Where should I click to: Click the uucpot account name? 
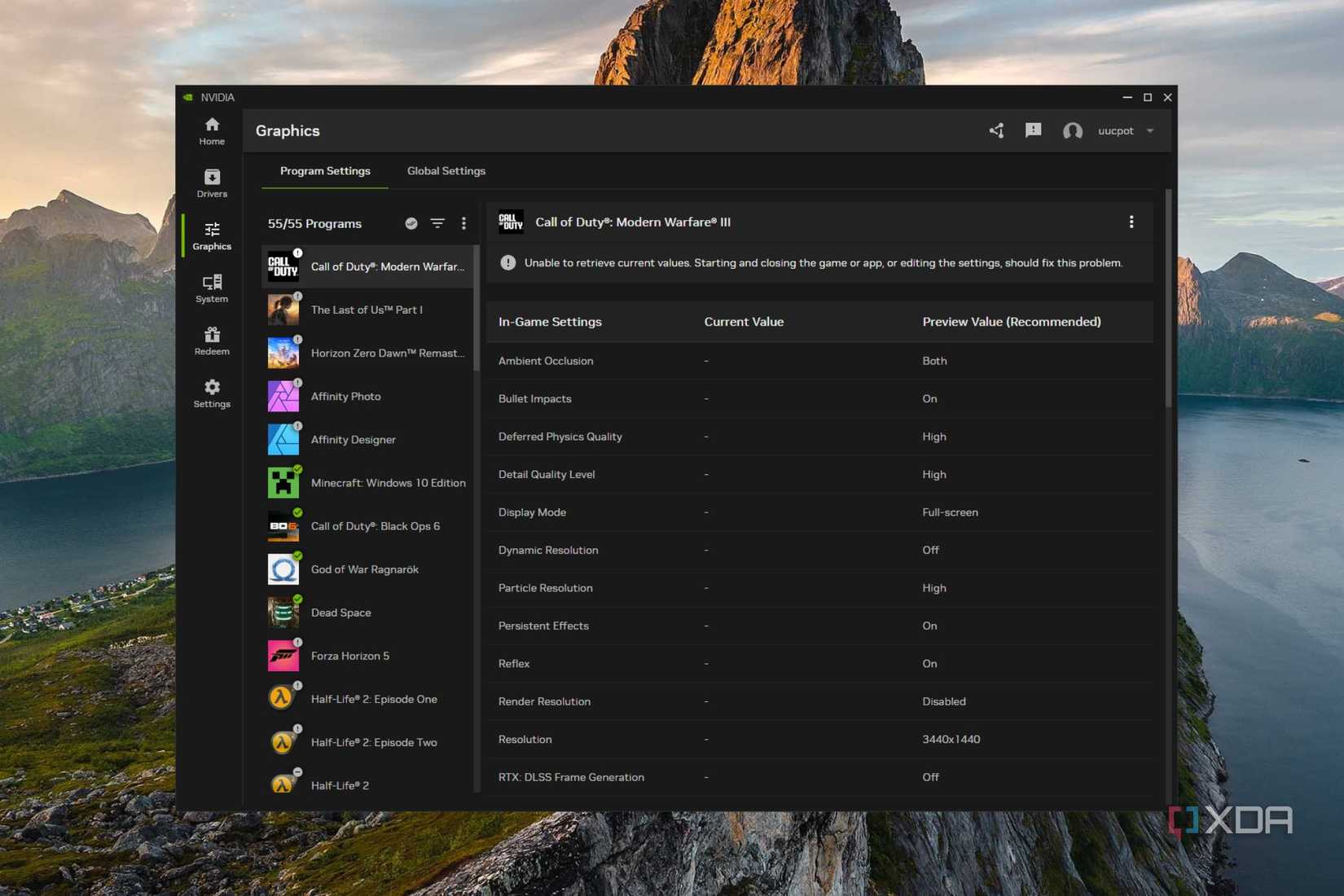click(1115, 130)
